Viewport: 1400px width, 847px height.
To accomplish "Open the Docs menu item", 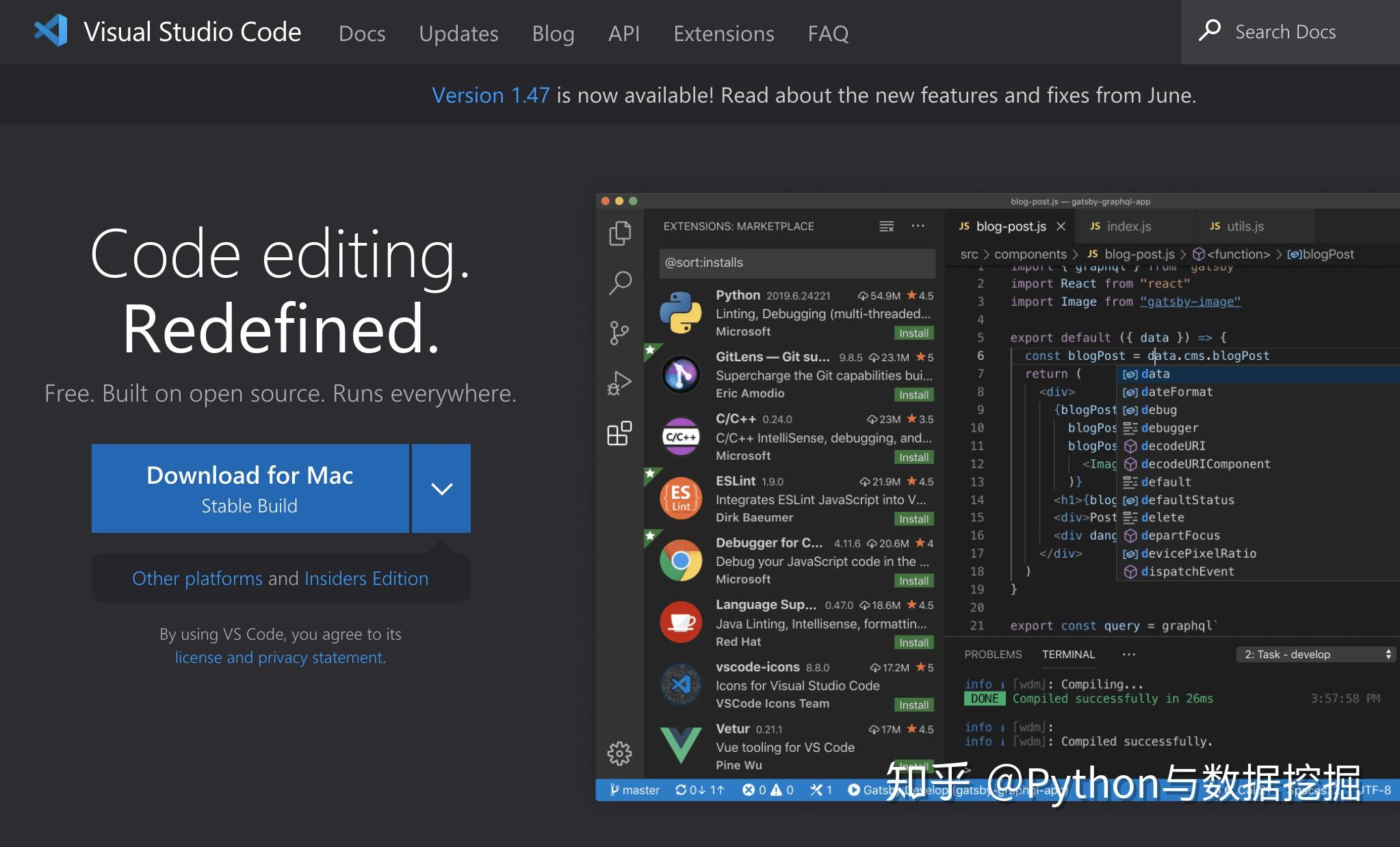I will (x=362, y=33).
